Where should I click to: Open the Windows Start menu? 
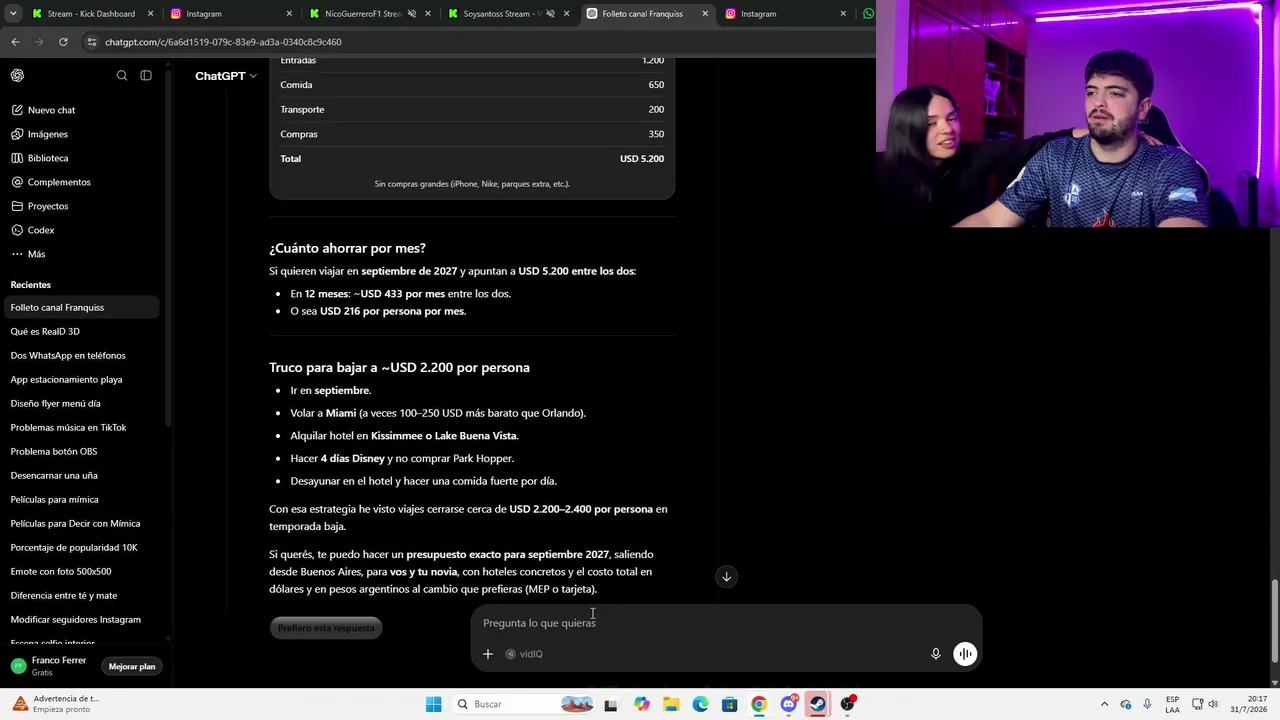pyautogui.click(x=433, y=704)
